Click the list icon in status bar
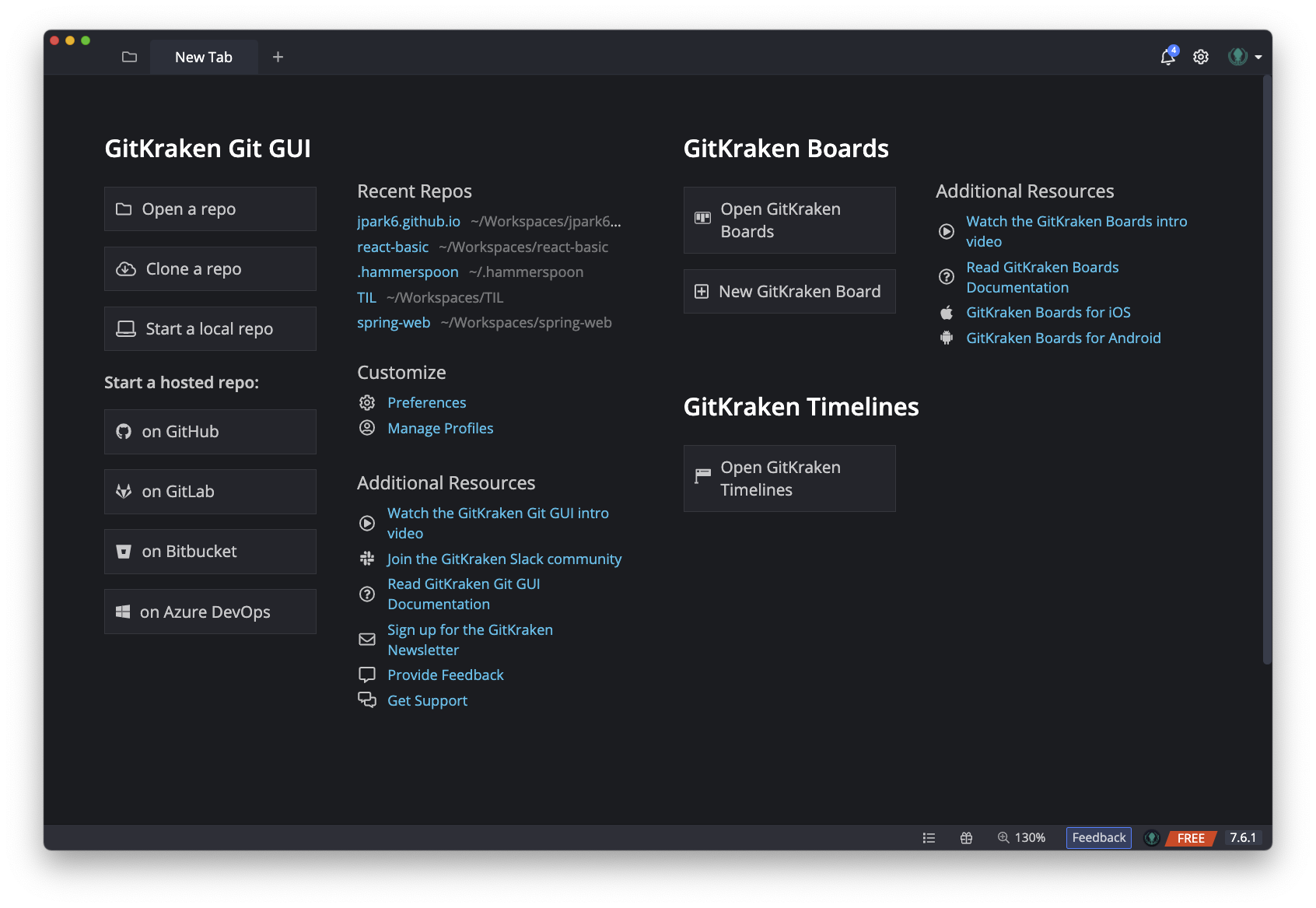Screen dimensions: 1316x908 (x=929, y=838)
